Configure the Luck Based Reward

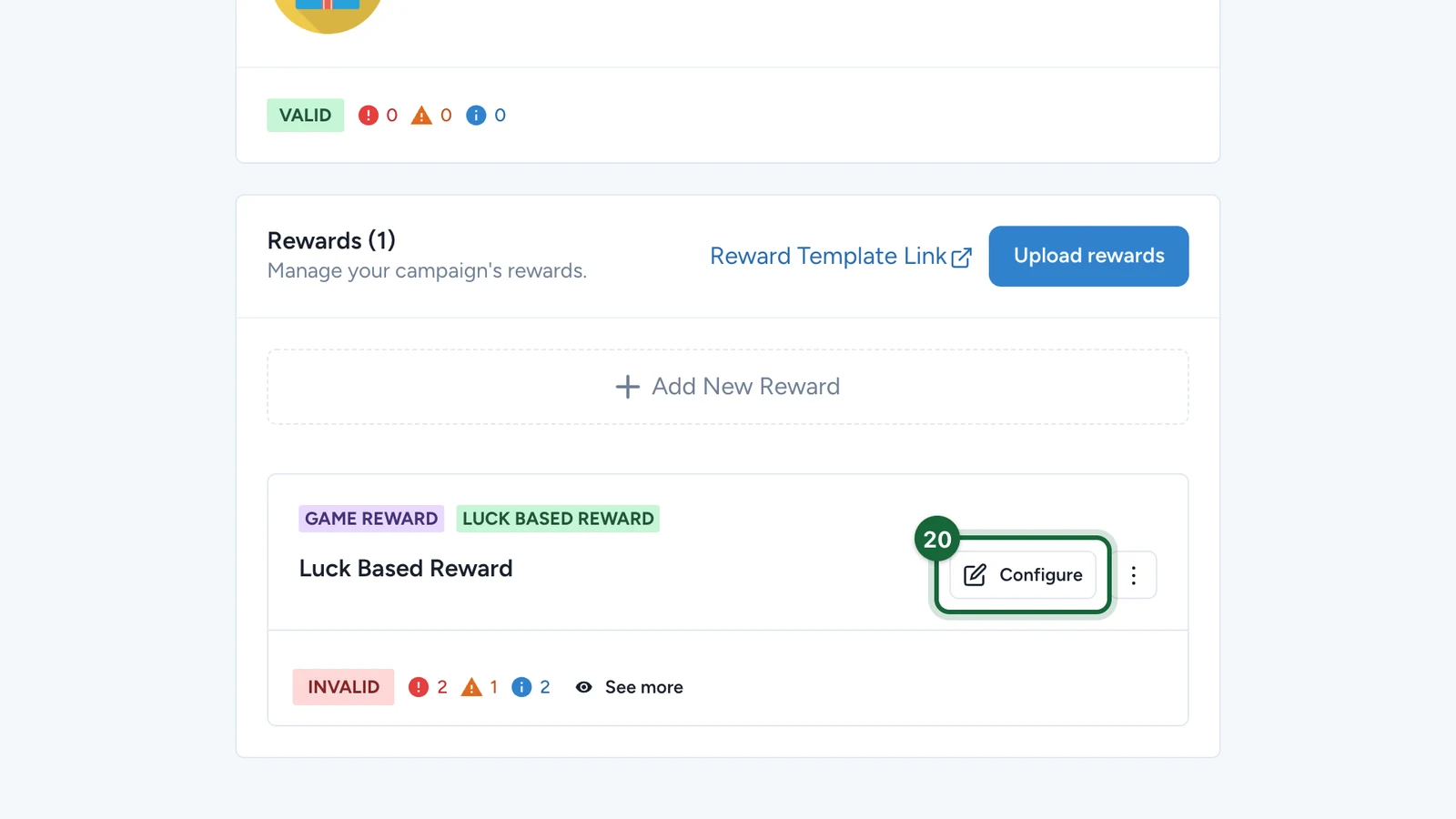tap(1023, 575)
